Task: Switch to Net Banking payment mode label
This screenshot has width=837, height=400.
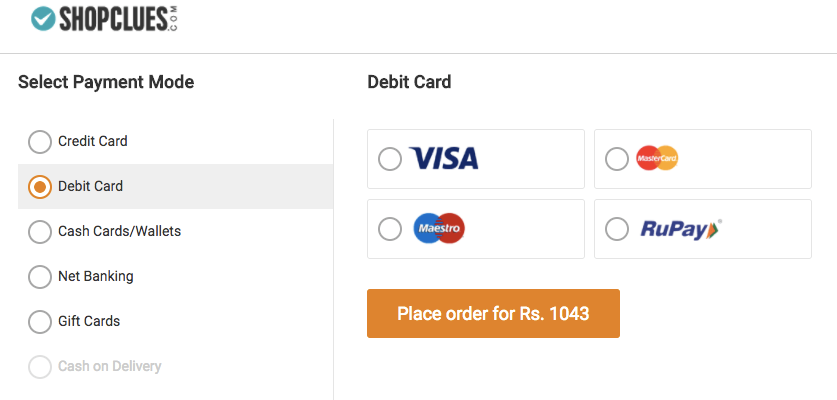Action: (96, 276)
